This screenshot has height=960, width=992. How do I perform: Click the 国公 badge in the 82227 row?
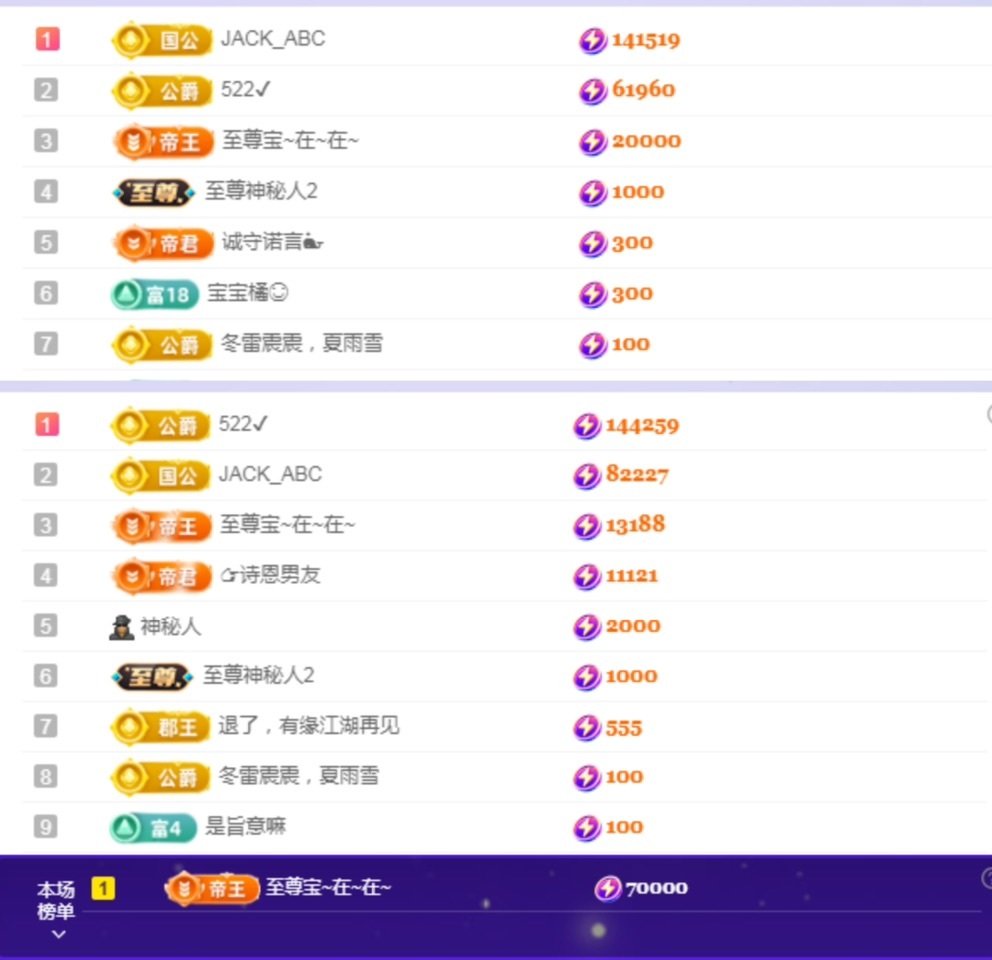pos(161,475)
